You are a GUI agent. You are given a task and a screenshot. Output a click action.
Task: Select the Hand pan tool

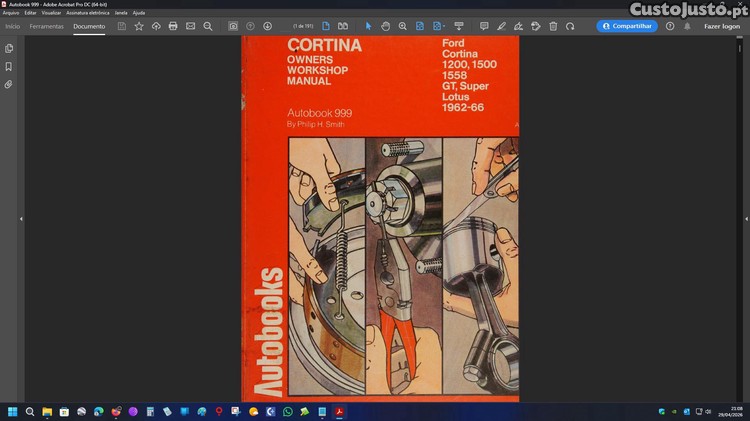385,26
